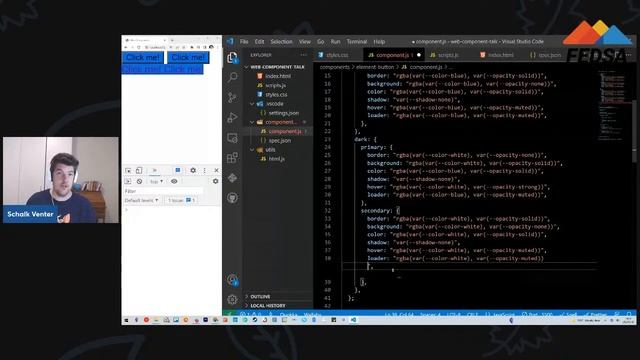The width and height of the screenshot is (640, 360).
Task: Open the Extensions view
Action: point(233,158)
